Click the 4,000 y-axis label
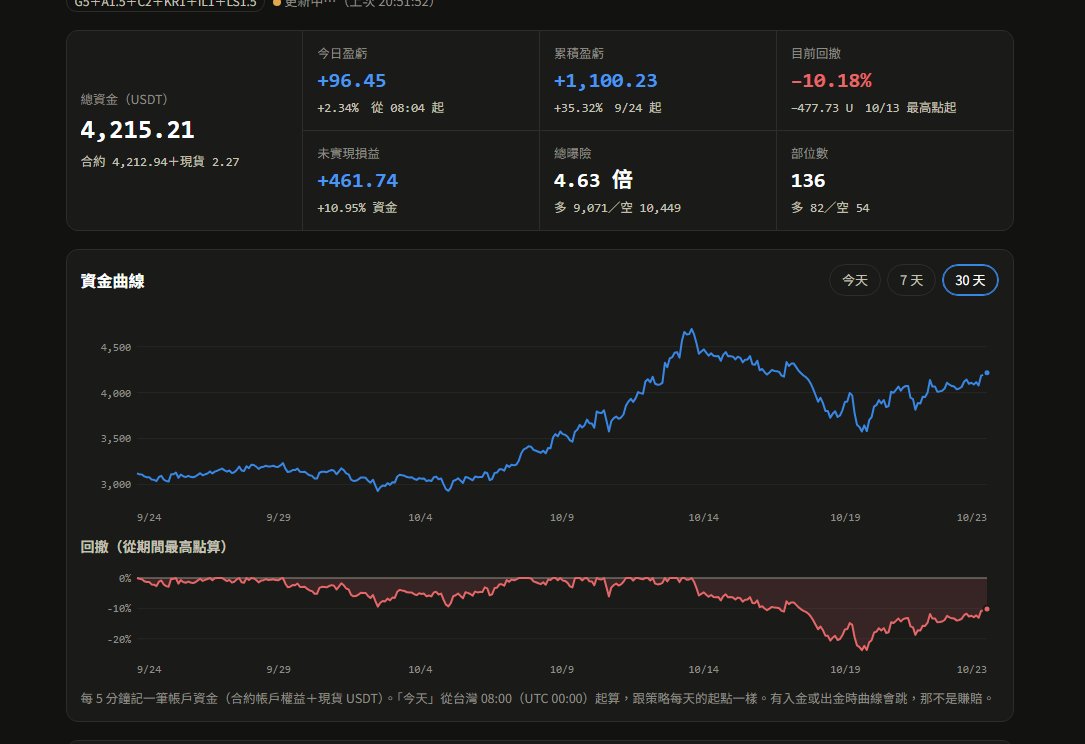Screen dimensions: 1085x744 116,393
